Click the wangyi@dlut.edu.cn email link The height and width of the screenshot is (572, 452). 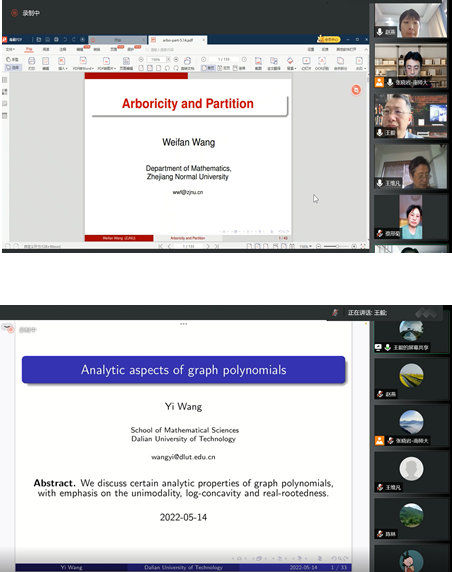tap(183, 457)
